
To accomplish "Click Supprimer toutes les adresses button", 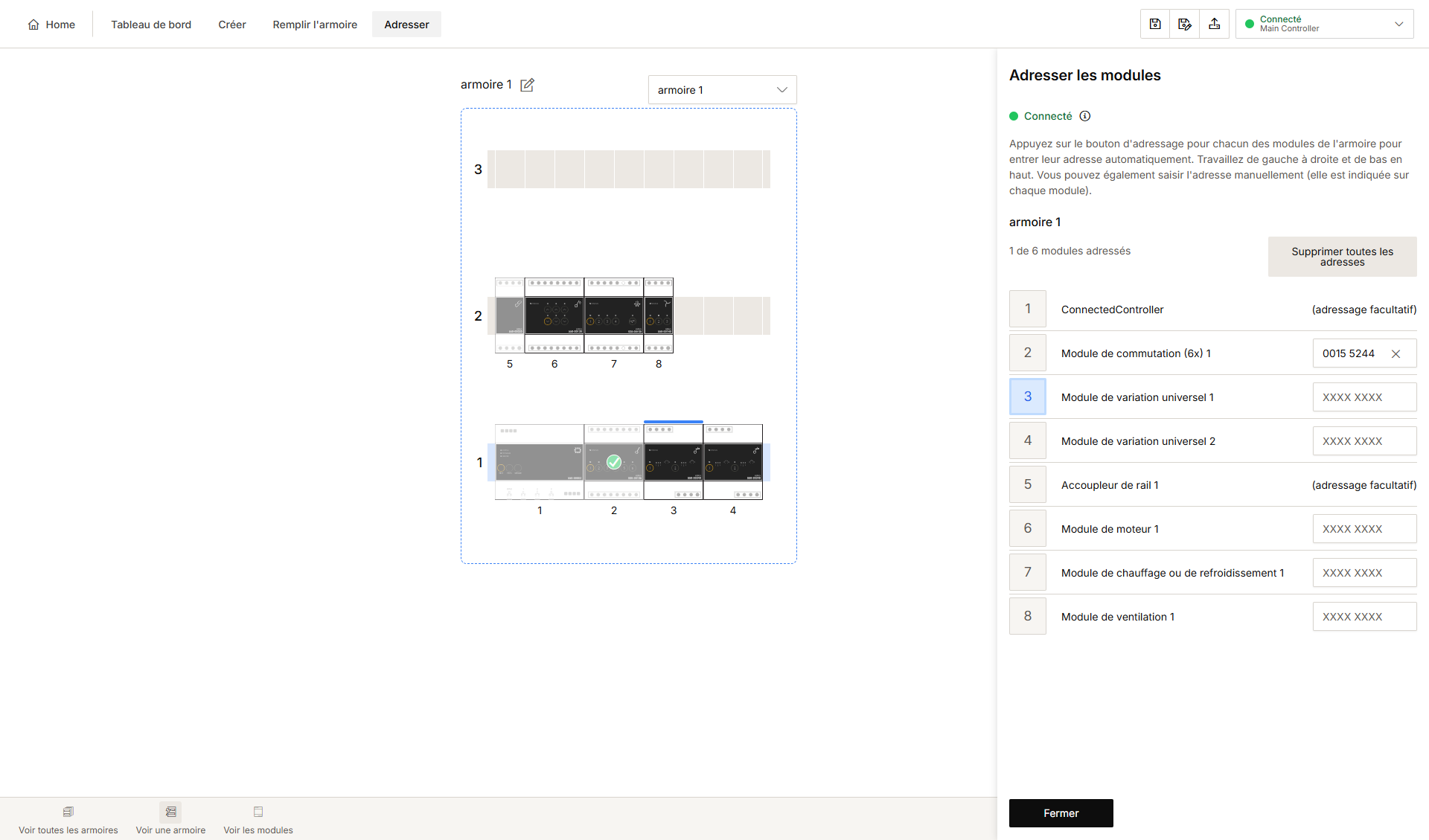I will (1343, 257).
